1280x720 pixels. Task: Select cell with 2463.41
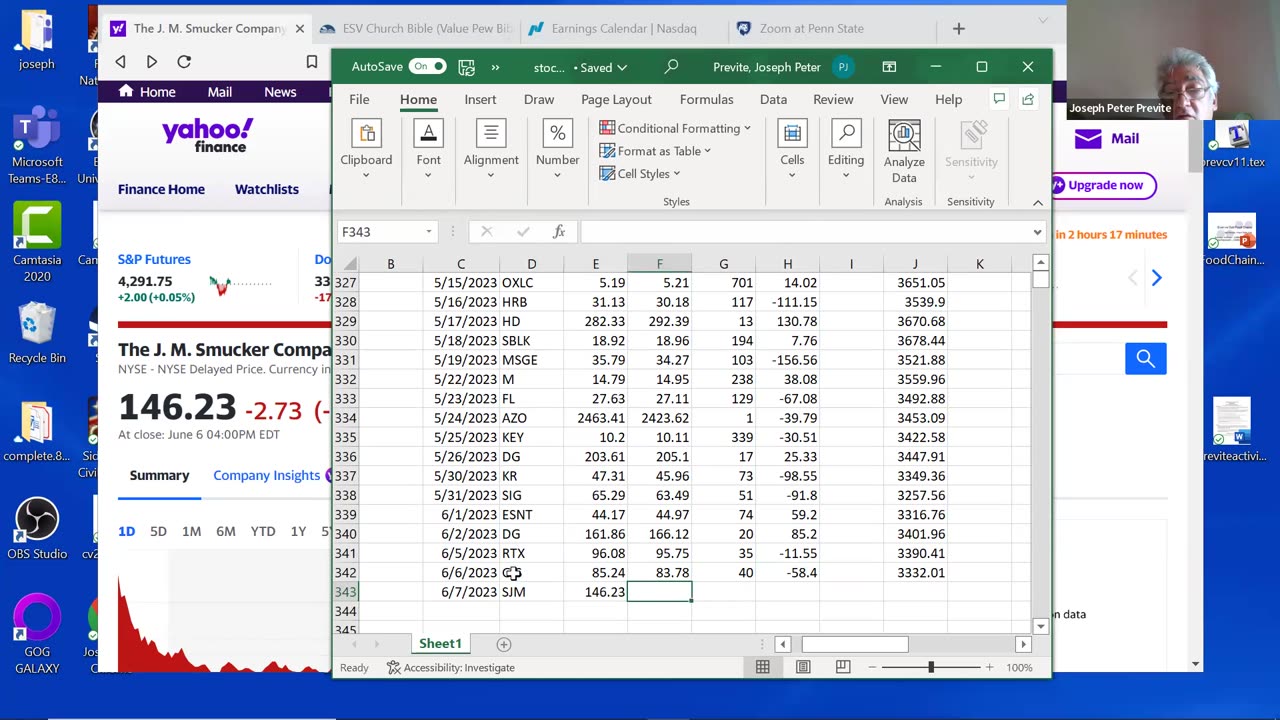click(595, 418)
